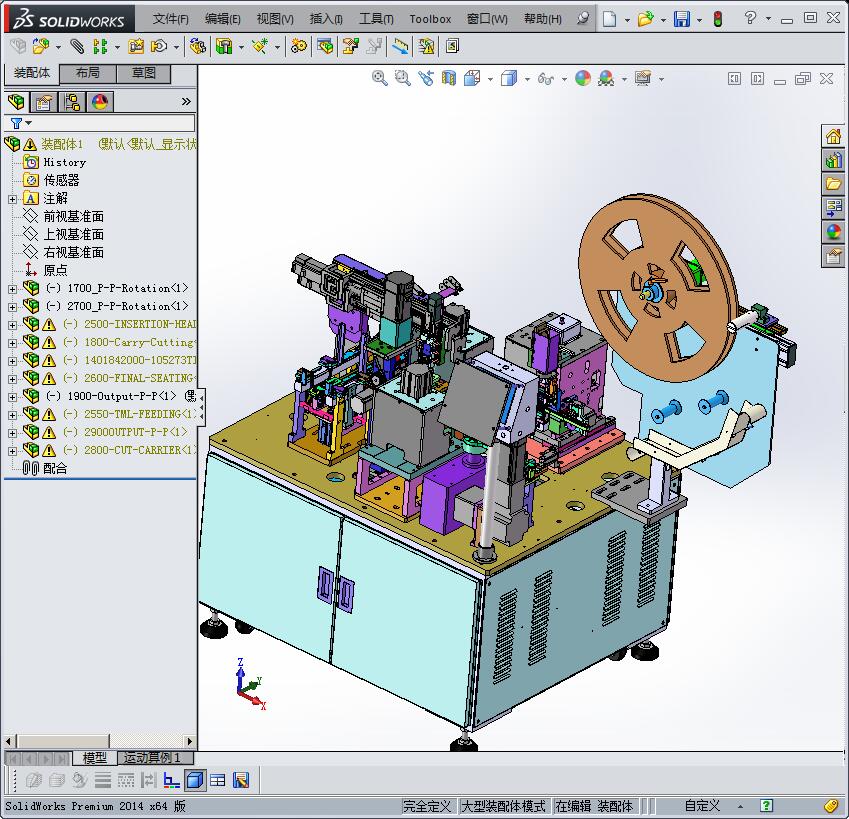849x819 pixels.
Task: Expand the 2800-CUT-CARRIER<1> node
Action: point(12,451)
